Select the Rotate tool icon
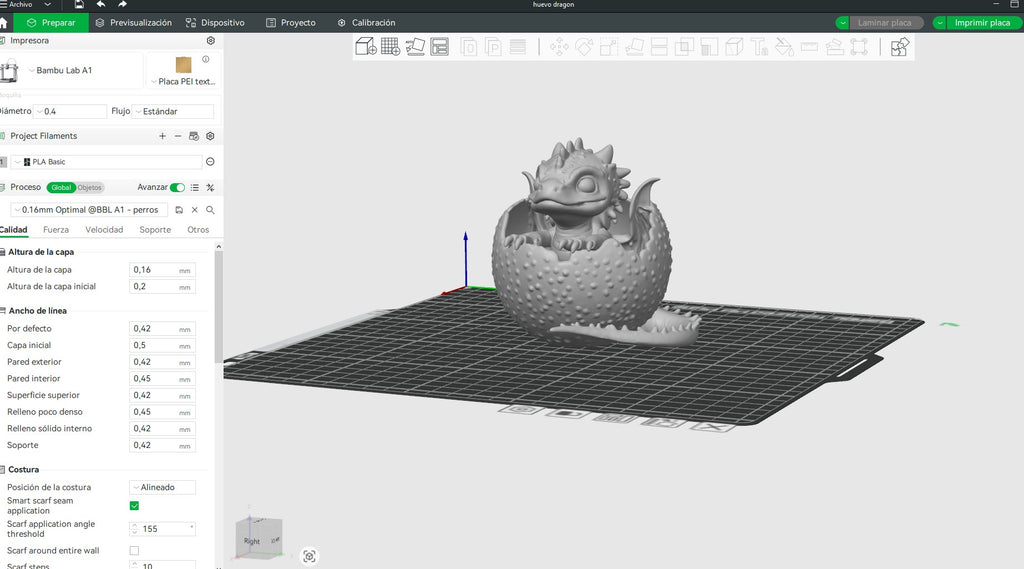Screen dimensions: 1024x569 tap(584, 47)
